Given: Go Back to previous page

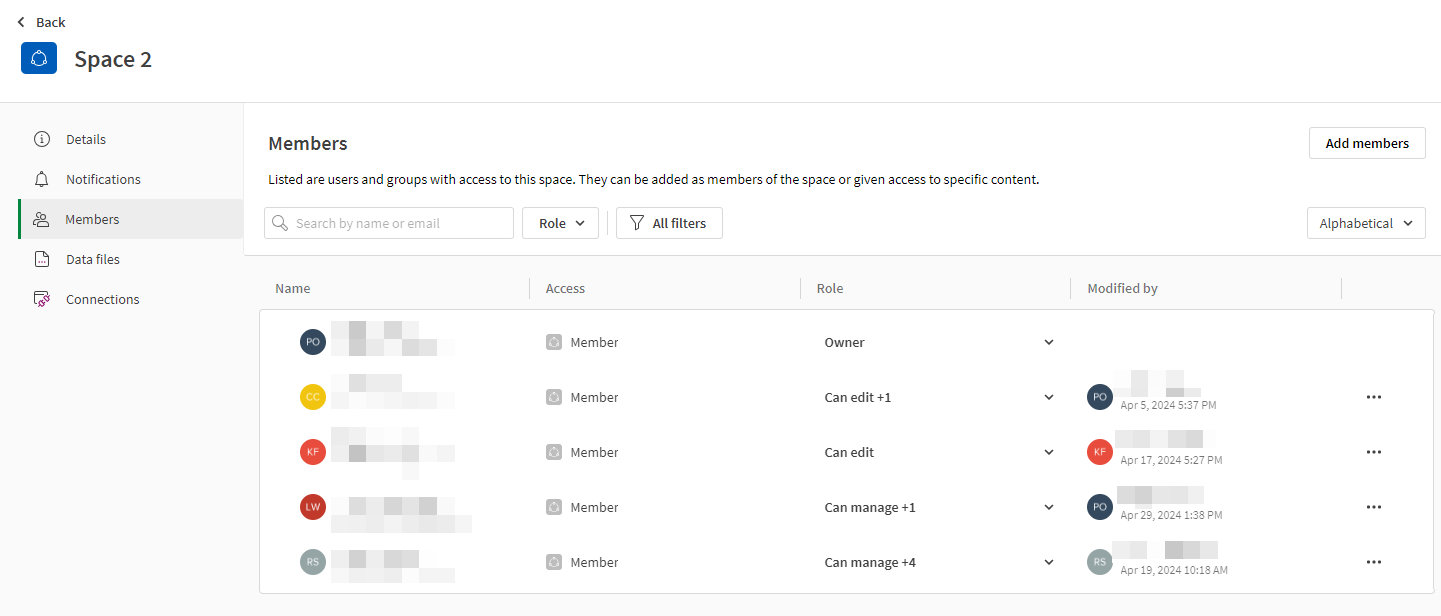Looking at the screenshot, I should (41, 22).
